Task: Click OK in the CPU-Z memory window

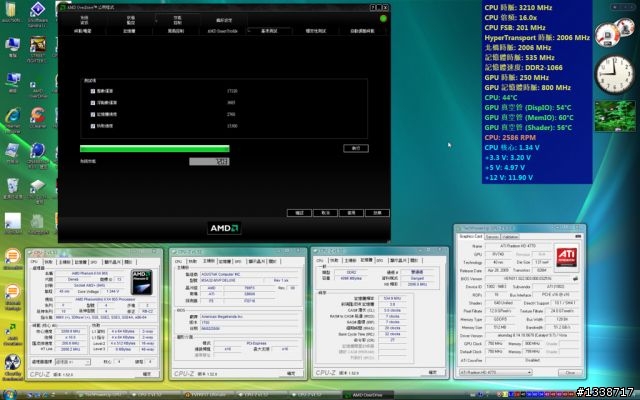Action: 432,372
